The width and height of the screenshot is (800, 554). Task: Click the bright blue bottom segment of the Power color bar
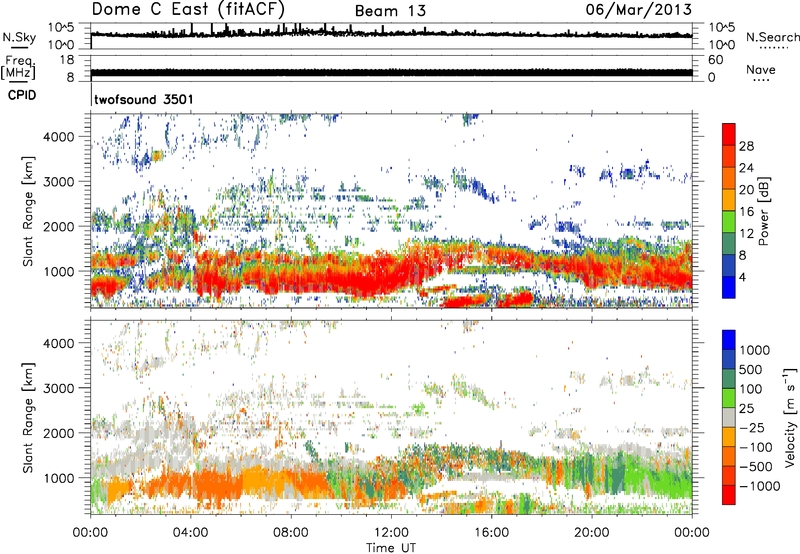[x=729, y=287]
